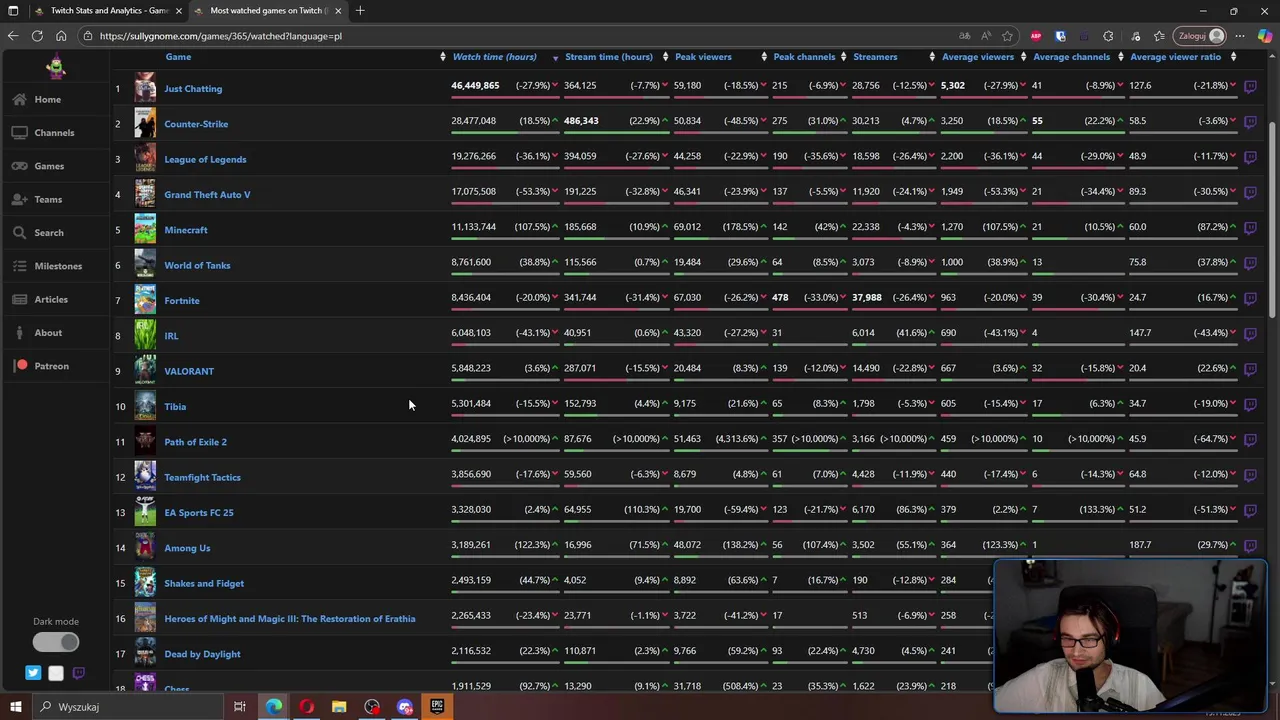Toggle Watch time (hours) sort order

(x=494, y=57)
